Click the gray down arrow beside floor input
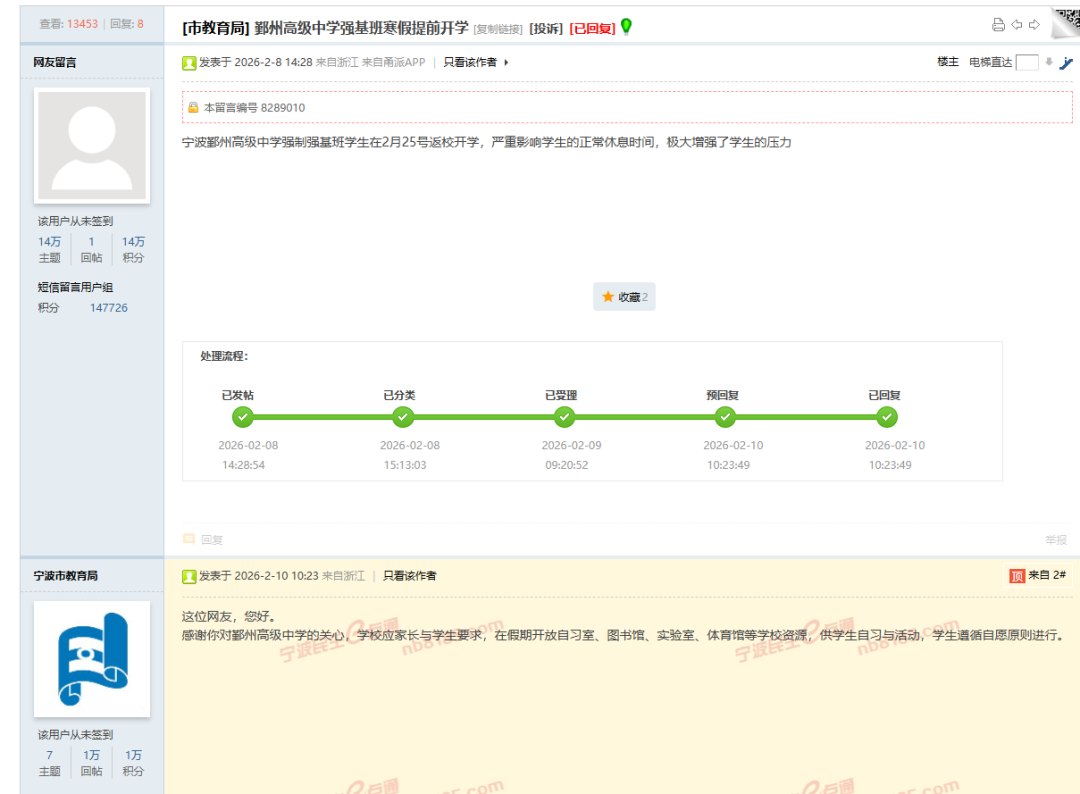The width and height of the screenshot is (1080, 794). (1049, 62)
